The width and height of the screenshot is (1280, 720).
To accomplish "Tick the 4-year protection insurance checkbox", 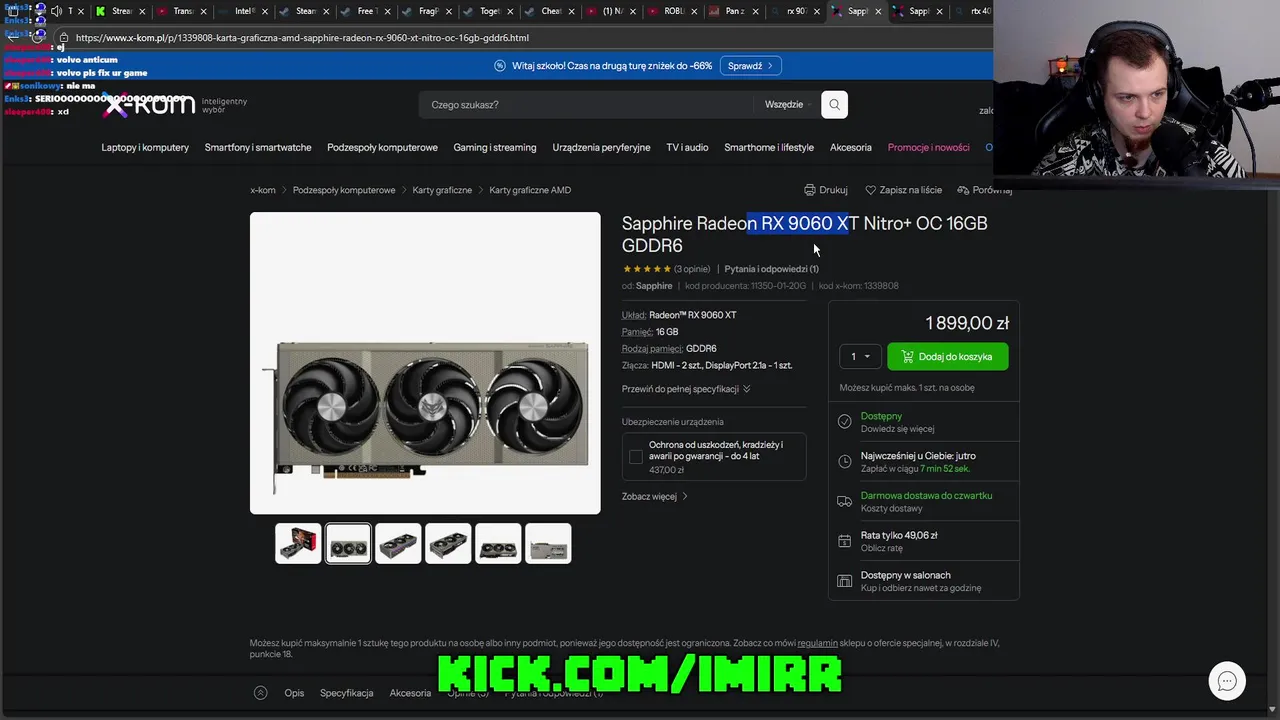I will (x=635, y=457).
